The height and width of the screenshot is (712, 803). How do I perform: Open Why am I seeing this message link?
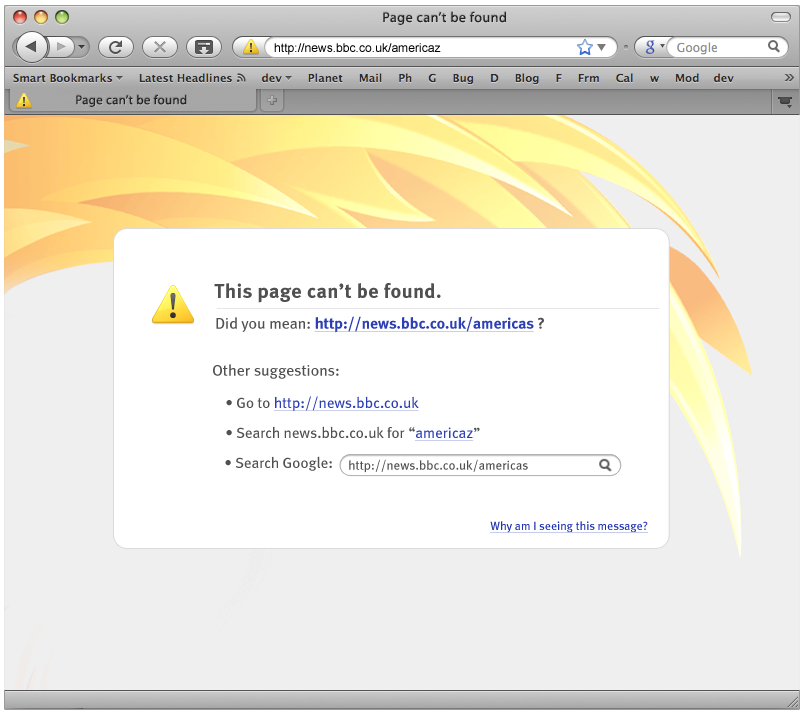point(568,526)
